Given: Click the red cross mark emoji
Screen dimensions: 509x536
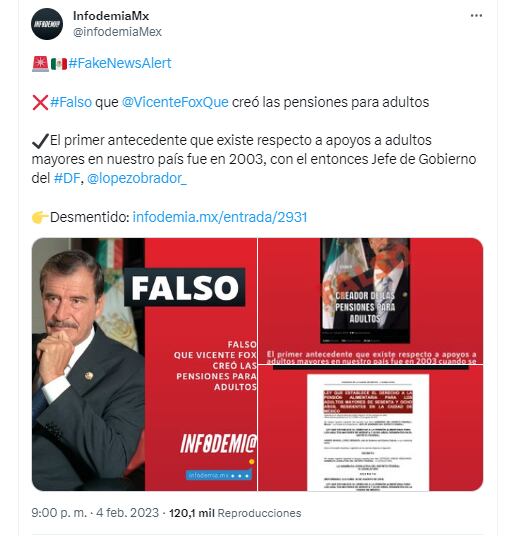Looking at the screenshot, I should (x=40, y=103).
